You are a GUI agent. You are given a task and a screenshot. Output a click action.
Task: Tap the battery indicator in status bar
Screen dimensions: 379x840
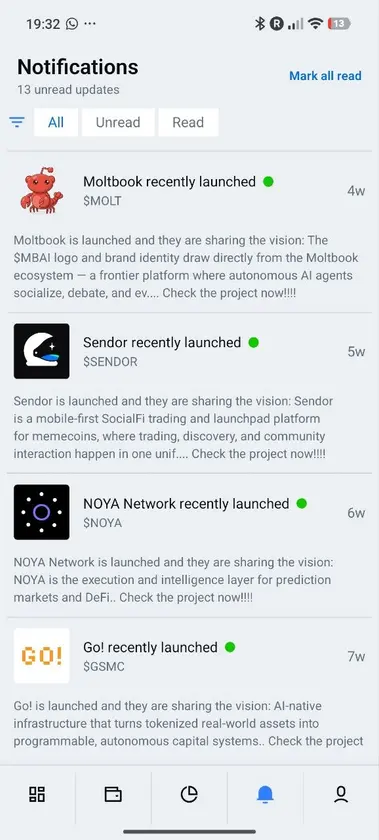point(339,24)
